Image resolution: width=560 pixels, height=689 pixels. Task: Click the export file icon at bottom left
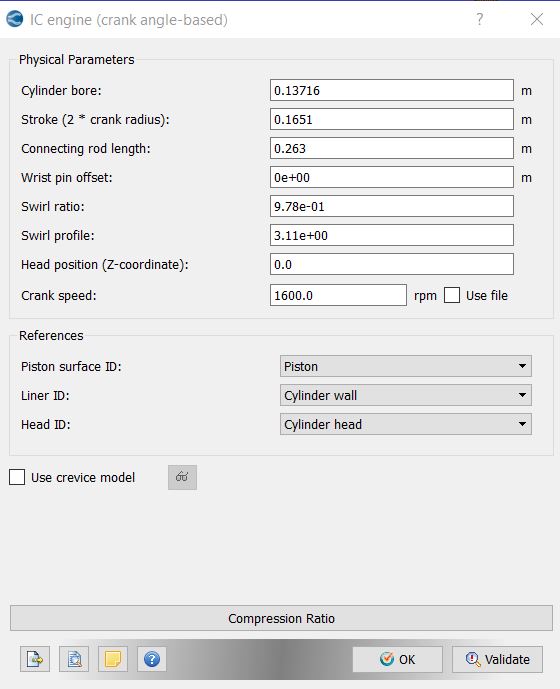point(35,659)
